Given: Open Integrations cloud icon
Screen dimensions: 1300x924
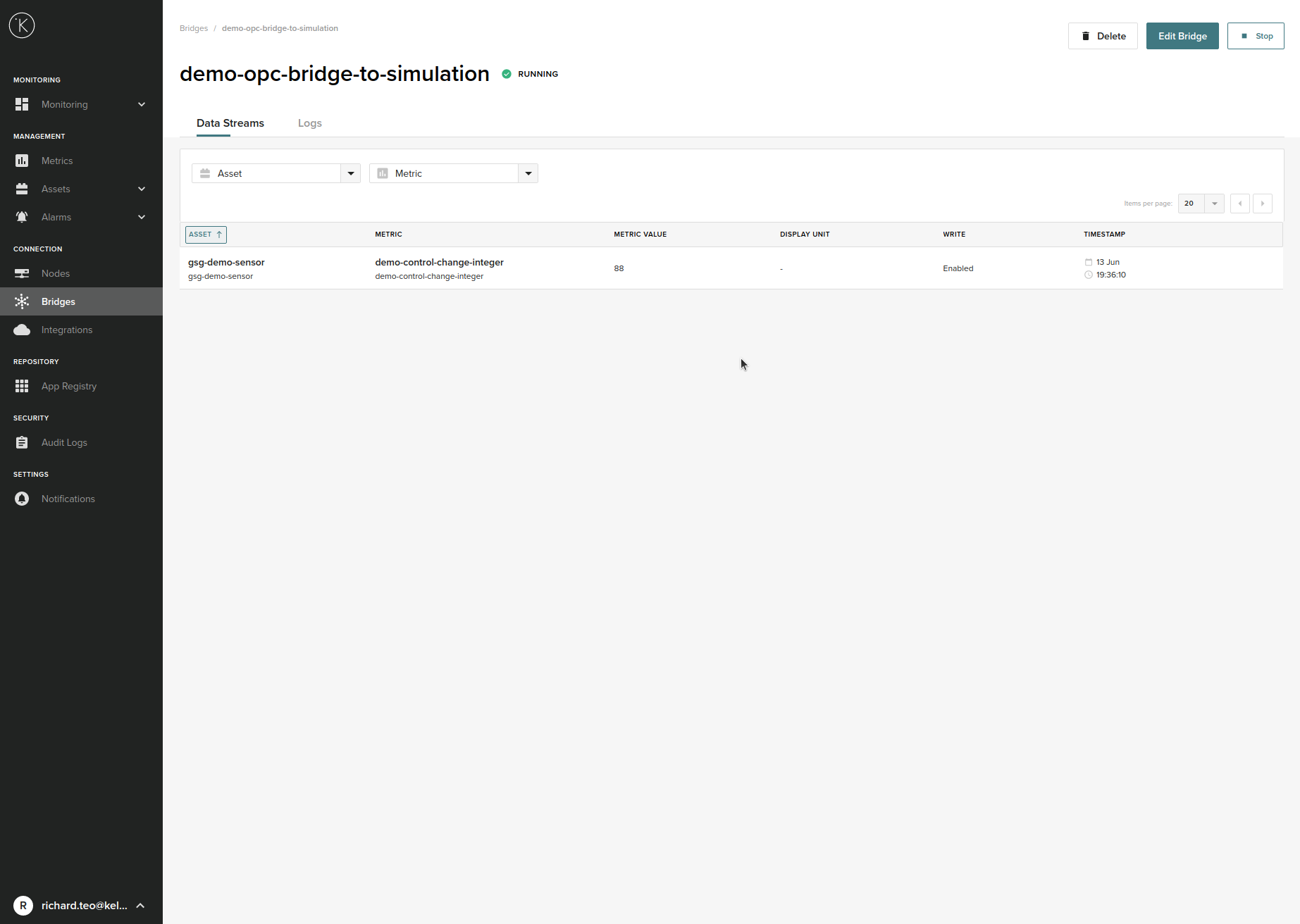Looking at the screenshot, I should click(22, 330).
